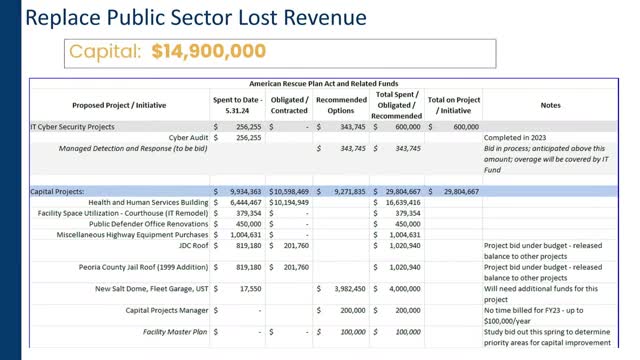Select Capital Projects obligated value $10,598,469
The width and height of the screenshot is (640, 360).
[289, 192]
